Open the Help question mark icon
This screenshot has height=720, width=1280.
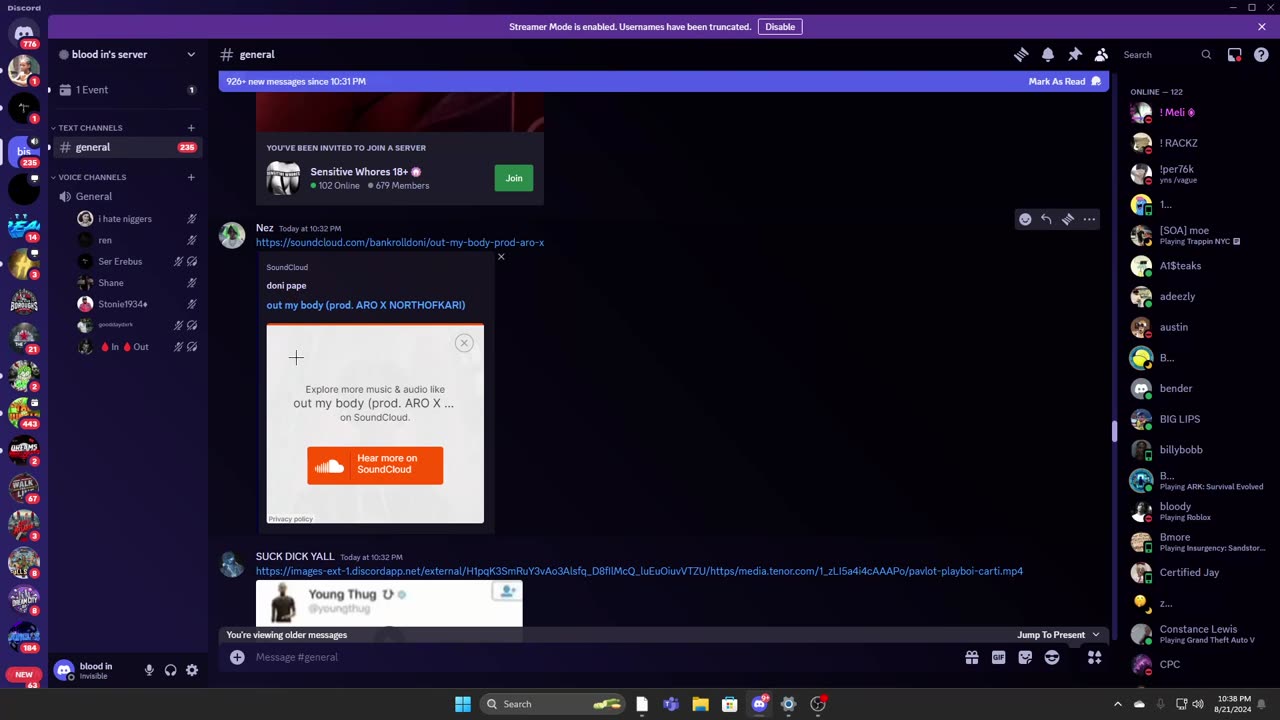tap(1261, 55)
